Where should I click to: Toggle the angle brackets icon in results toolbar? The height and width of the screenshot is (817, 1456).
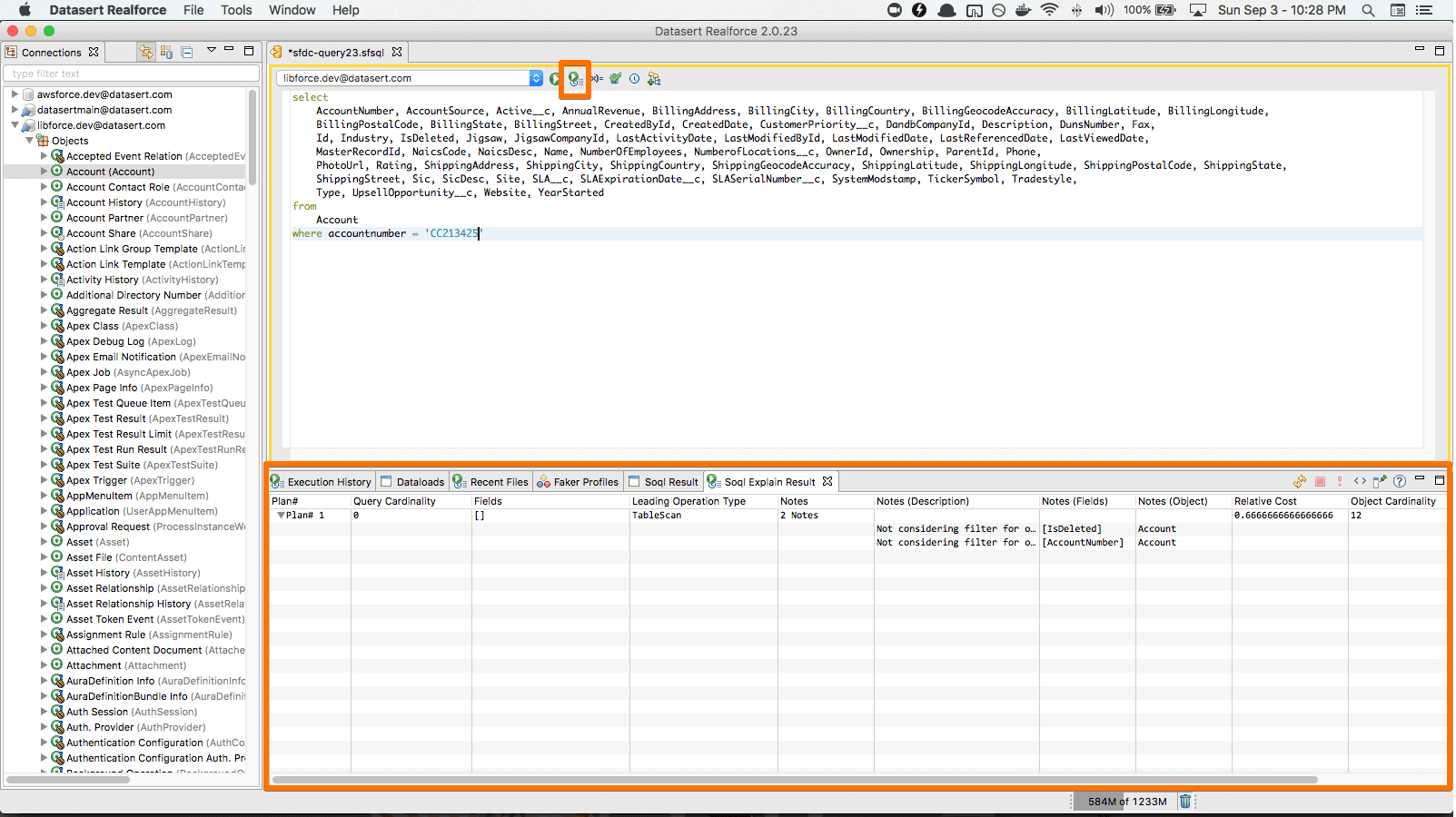[x=1360, y=481]
